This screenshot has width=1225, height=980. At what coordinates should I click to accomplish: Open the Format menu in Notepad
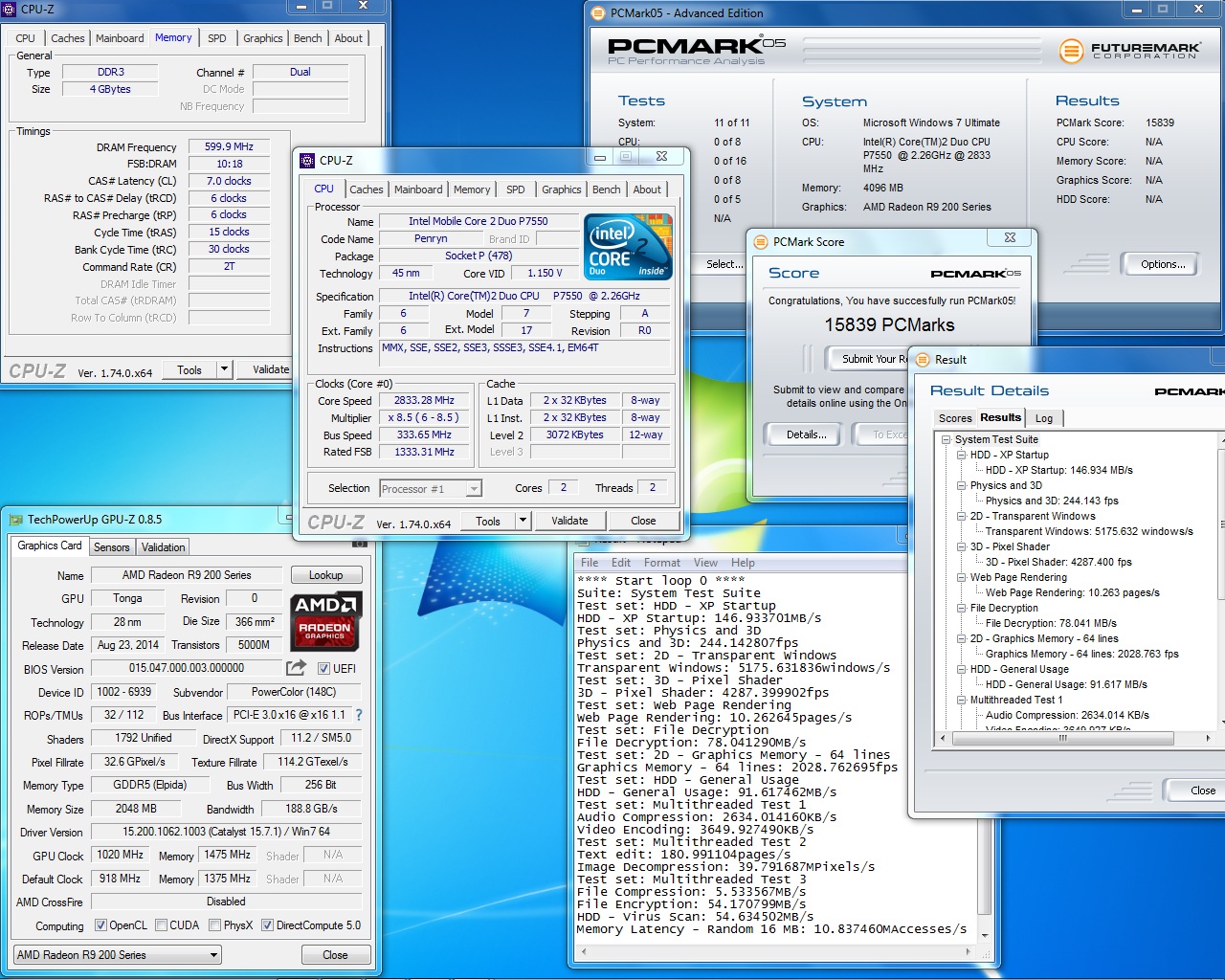pyautogui.click(x=662, y=563)
